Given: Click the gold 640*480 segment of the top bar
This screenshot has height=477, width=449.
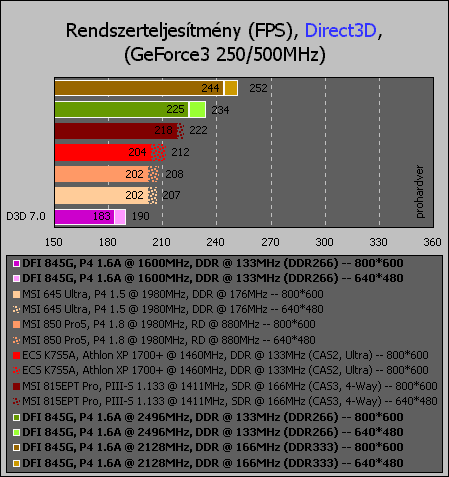Looking at the screenshot, I should pyautogui.click(x=231, y=88).
